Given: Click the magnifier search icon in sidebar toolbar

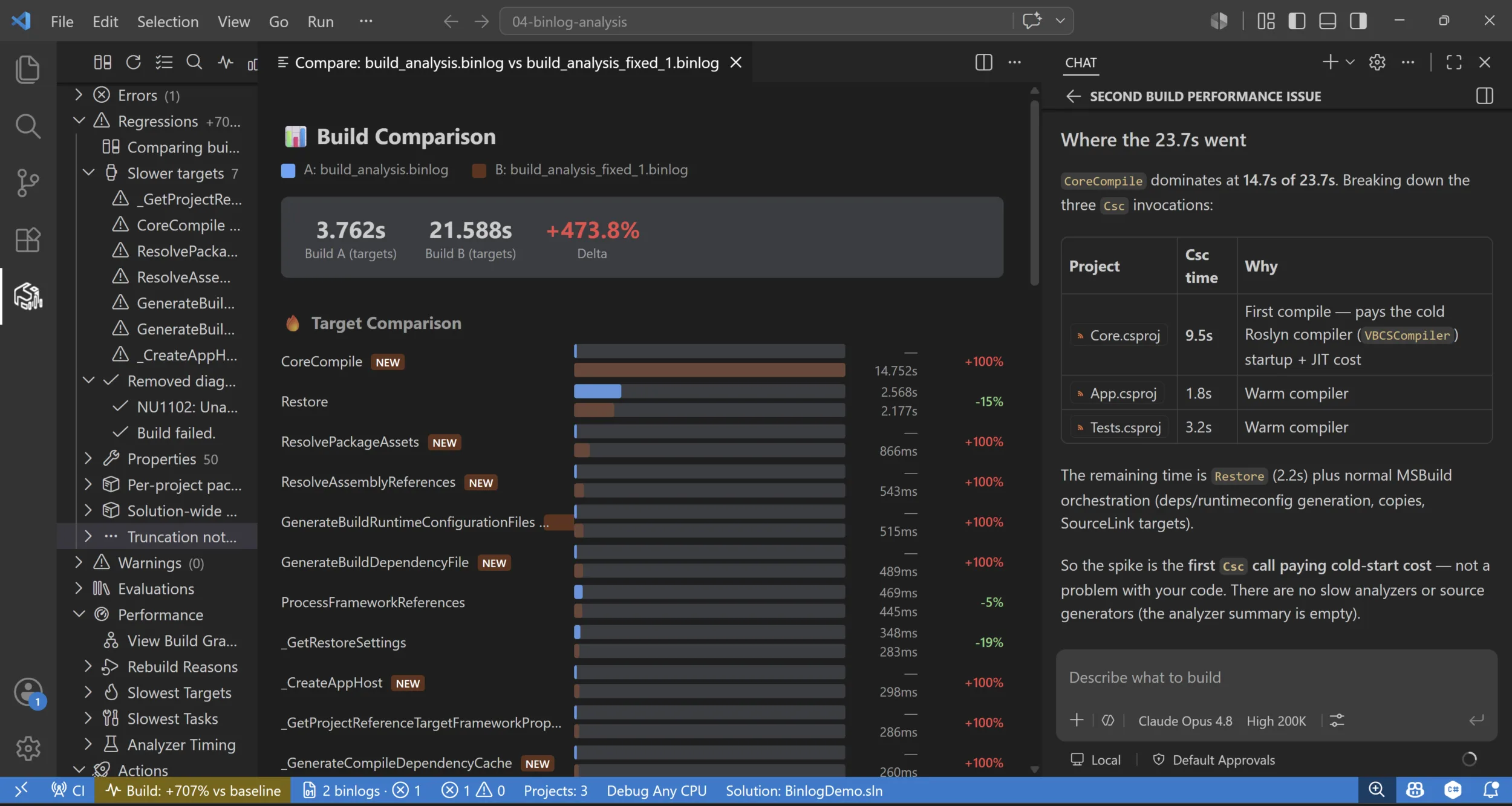Looking at the screenshot, I should pyautogui.click(x=194, y=62).
